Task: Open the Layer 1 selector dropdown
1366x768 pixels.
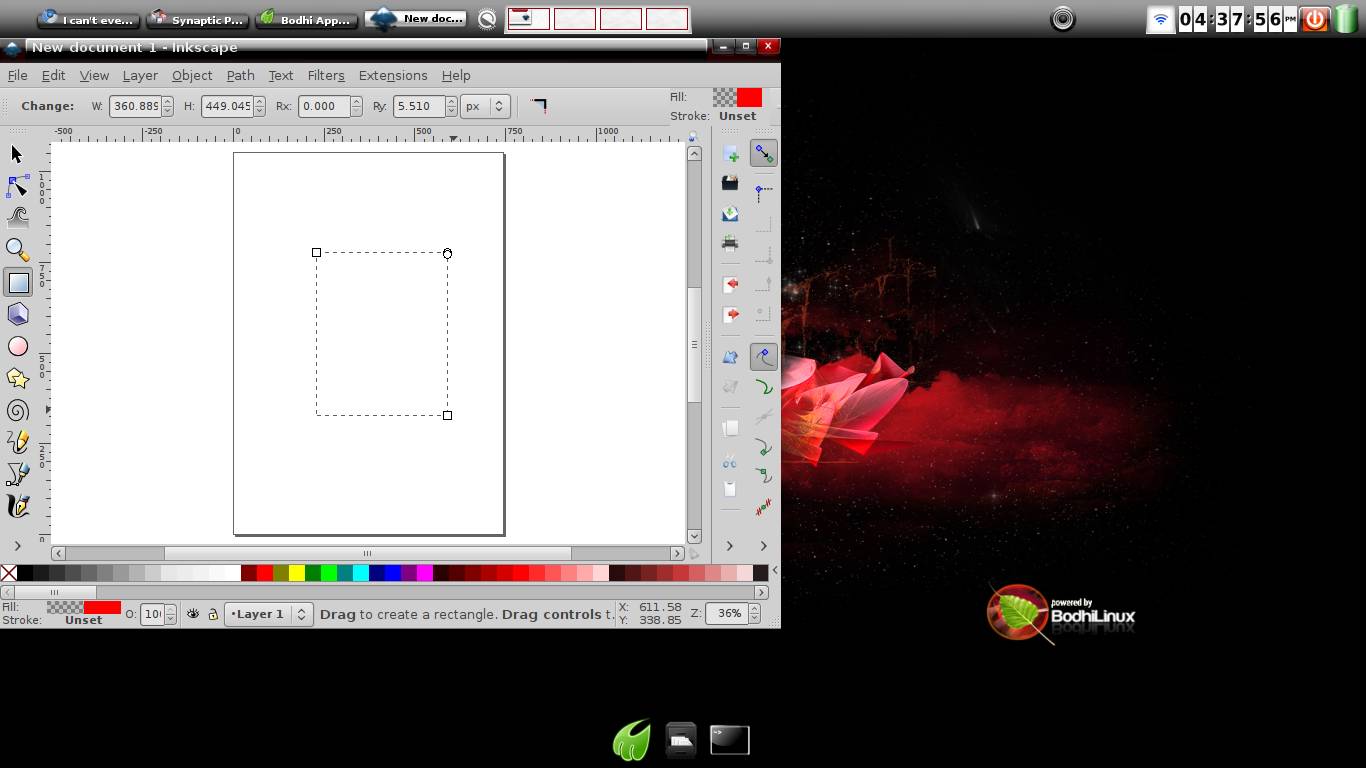Action: (268, 614)
